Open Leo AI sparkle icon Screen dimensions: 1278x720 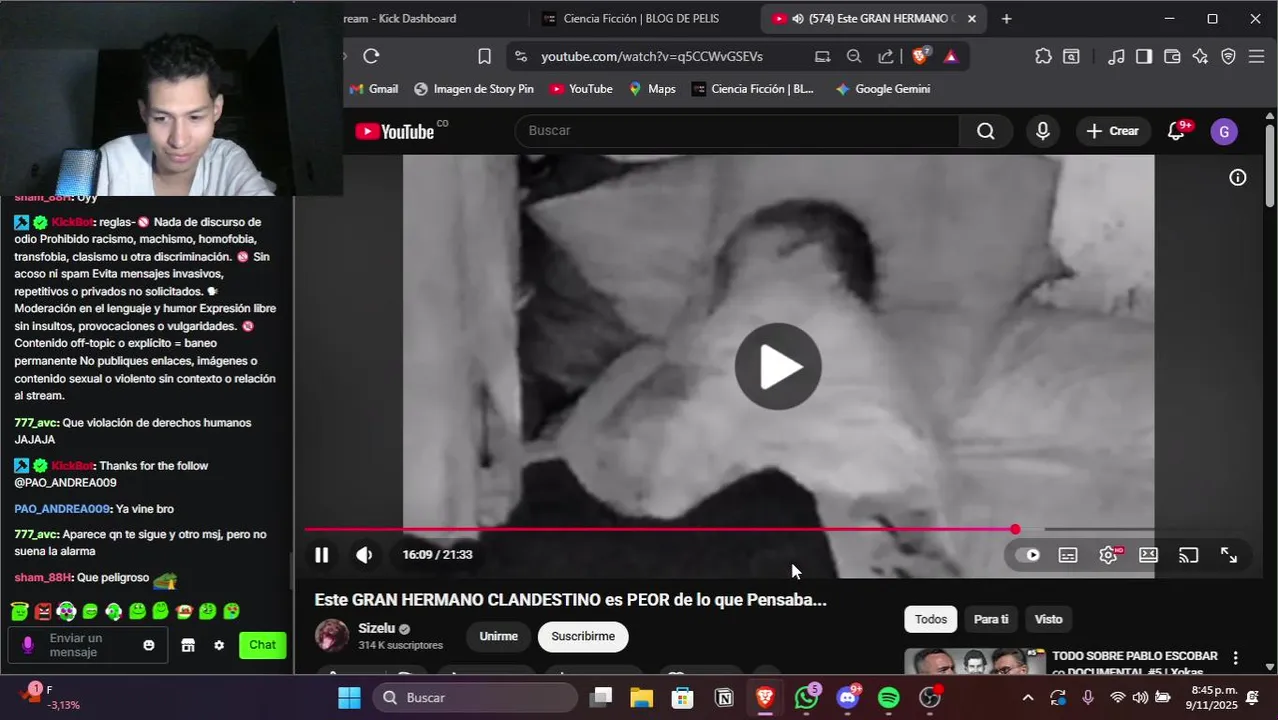pyautogui.click(x=1200, y=56)
